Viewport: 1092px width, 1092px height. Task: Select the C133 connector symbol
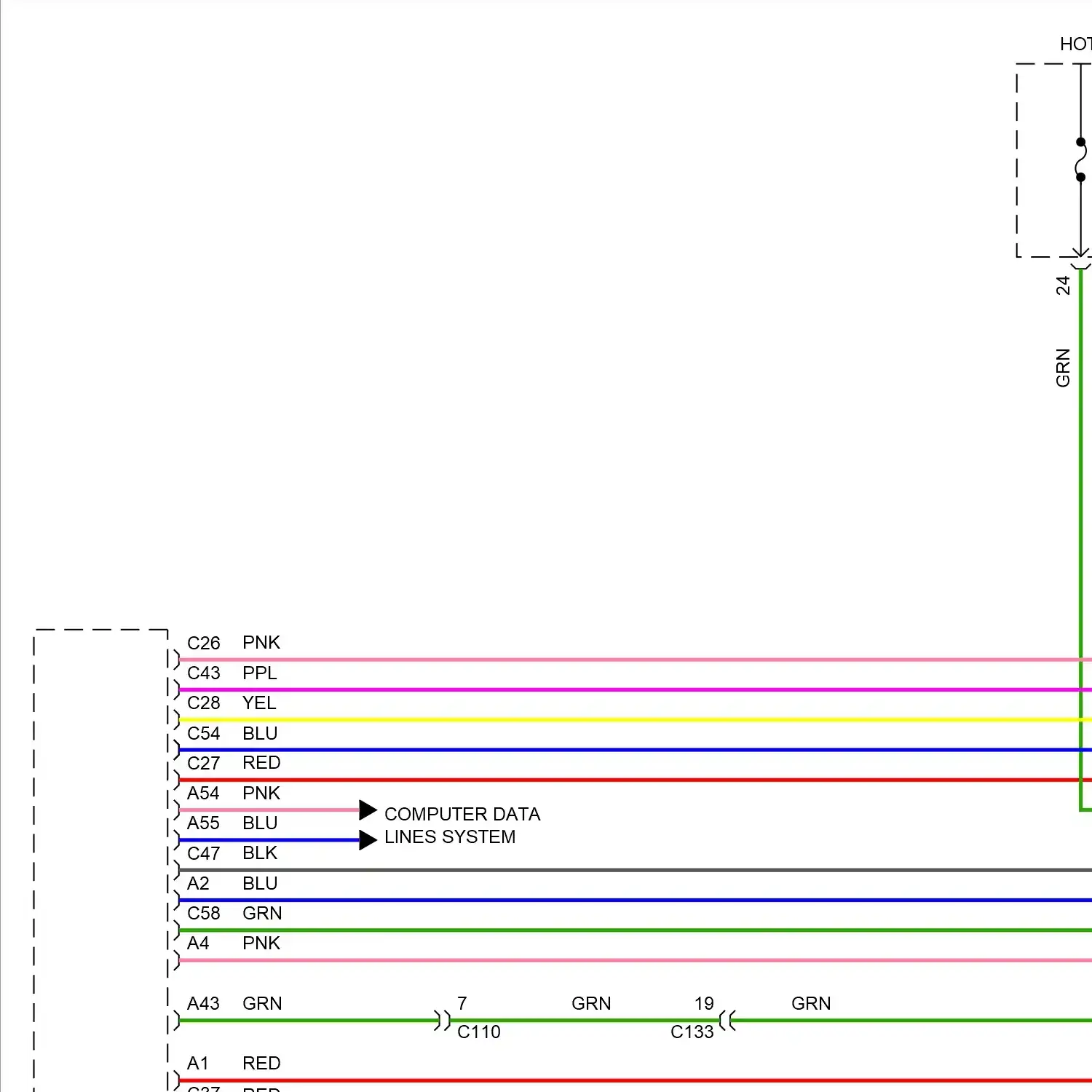727,1020
